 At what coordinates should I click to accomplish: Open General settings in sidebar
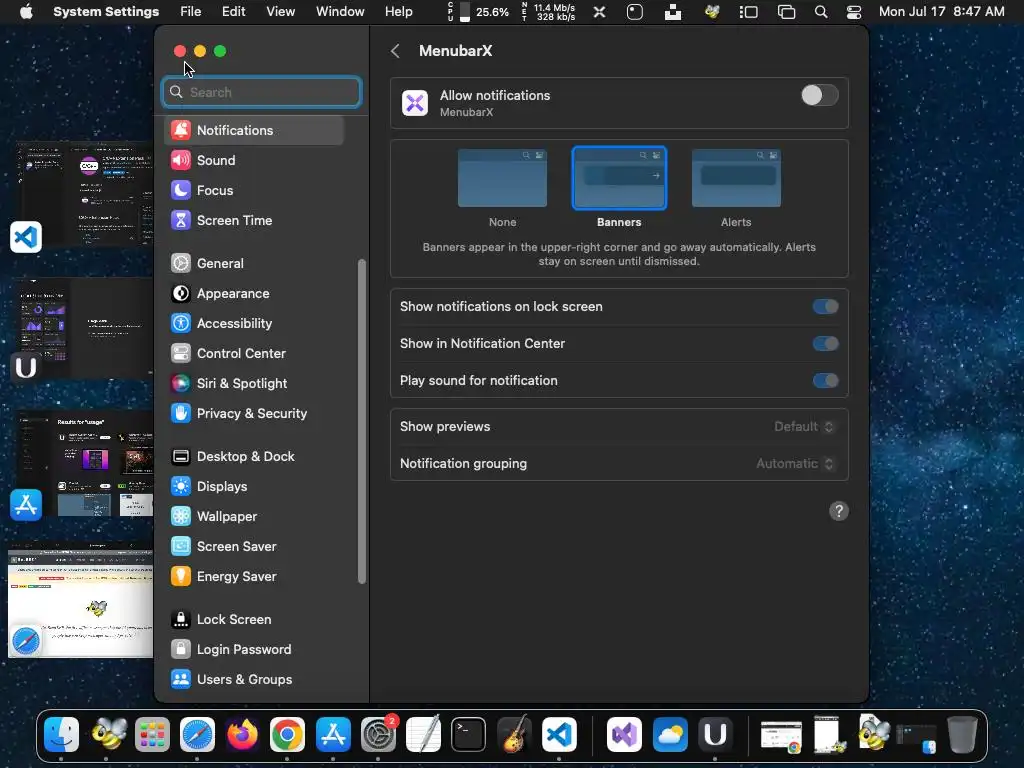pyautogui.click(x=254, y=263)
